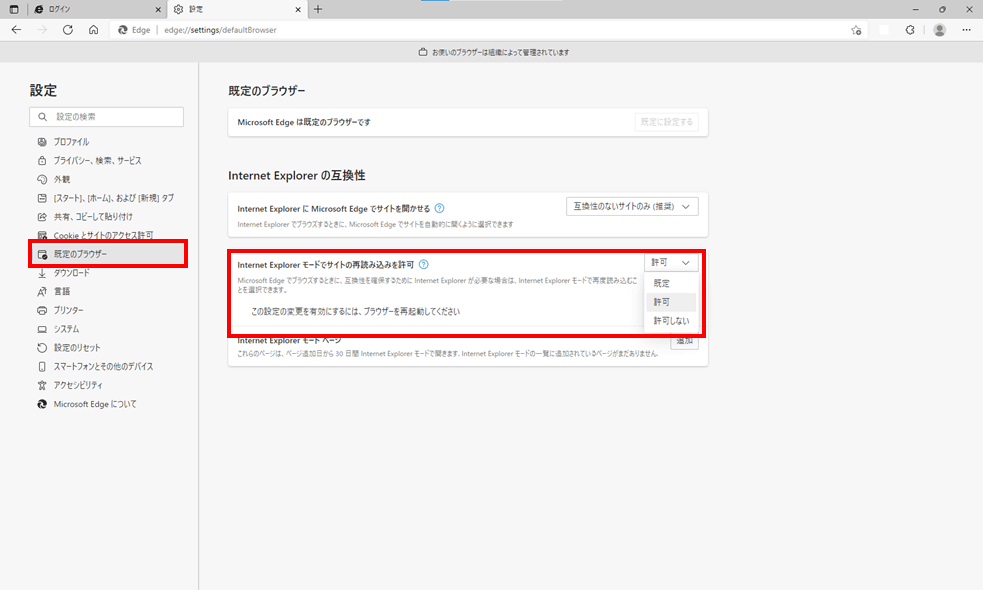
Task: Close the ログイン tab
Action: 158,9
